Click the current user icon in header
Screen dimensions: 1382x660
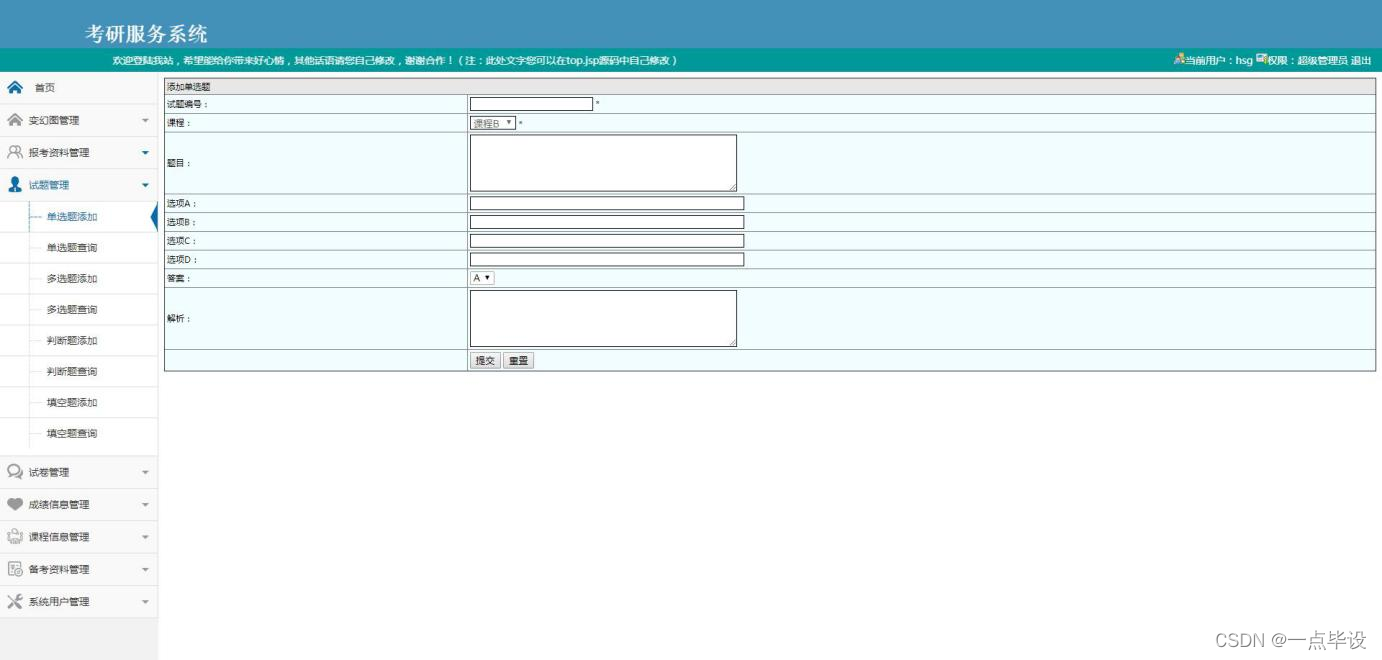(1179, 60)
